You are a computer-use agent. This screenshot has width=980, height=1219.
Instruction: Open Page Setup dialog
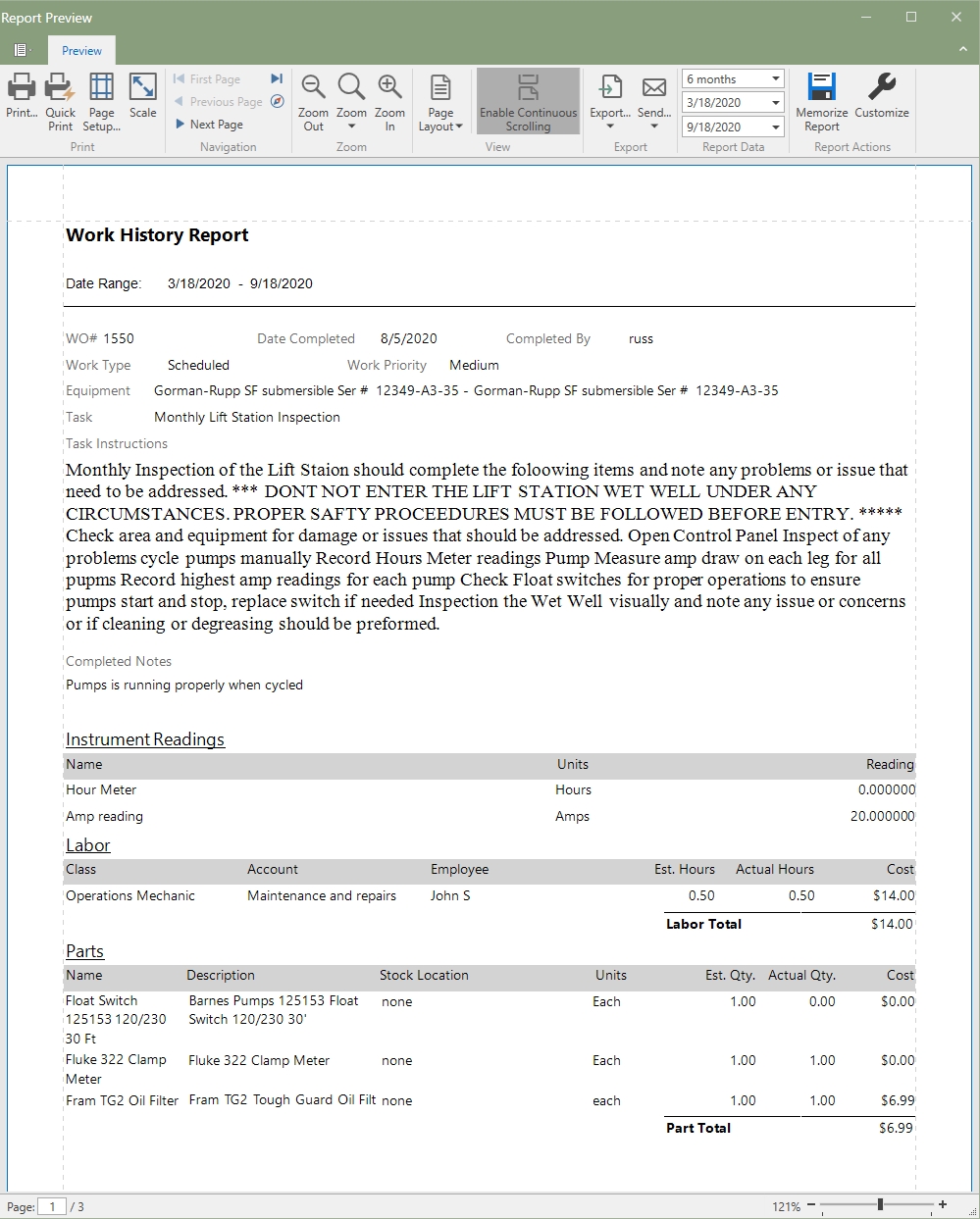coord(102,102)
